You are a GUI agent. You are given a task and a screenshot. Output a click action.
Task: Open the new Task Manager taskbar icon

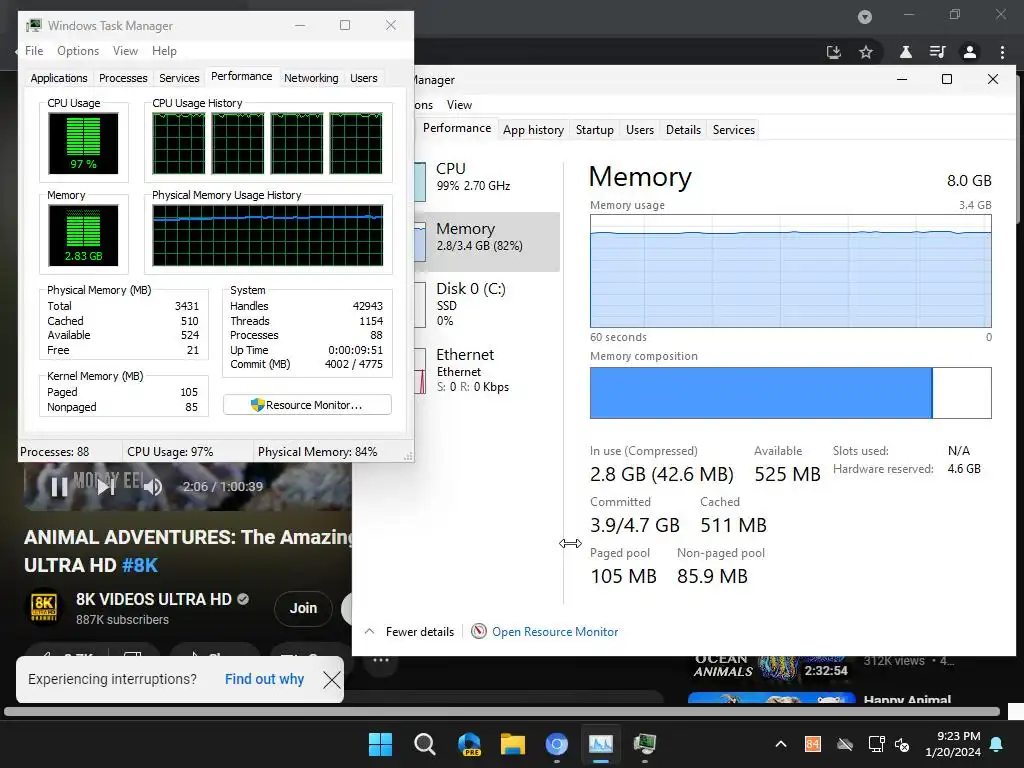coord(601,744)
